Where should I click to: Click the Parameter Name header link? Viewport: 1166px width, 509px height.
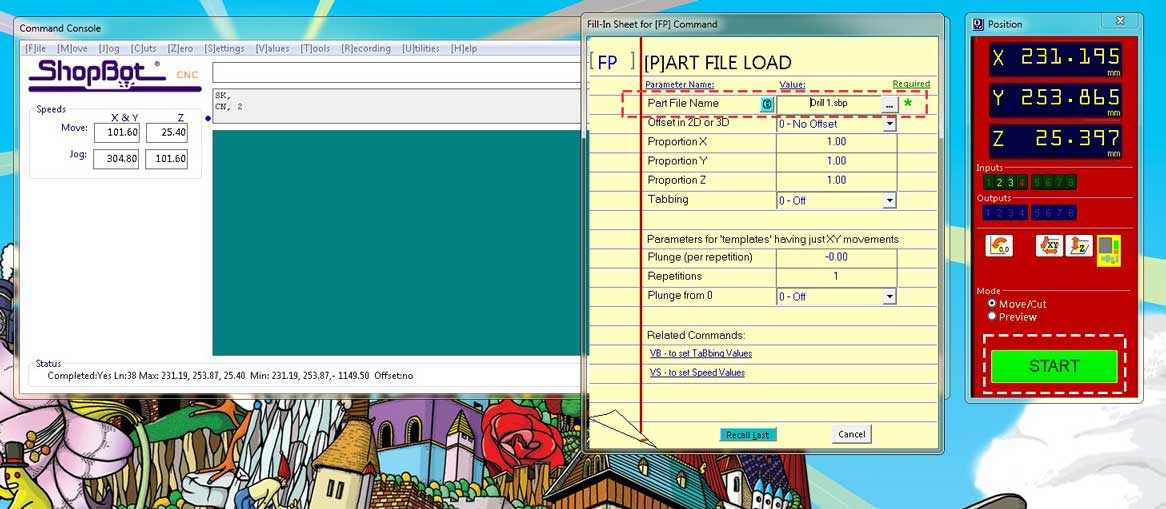pos(680,84)
